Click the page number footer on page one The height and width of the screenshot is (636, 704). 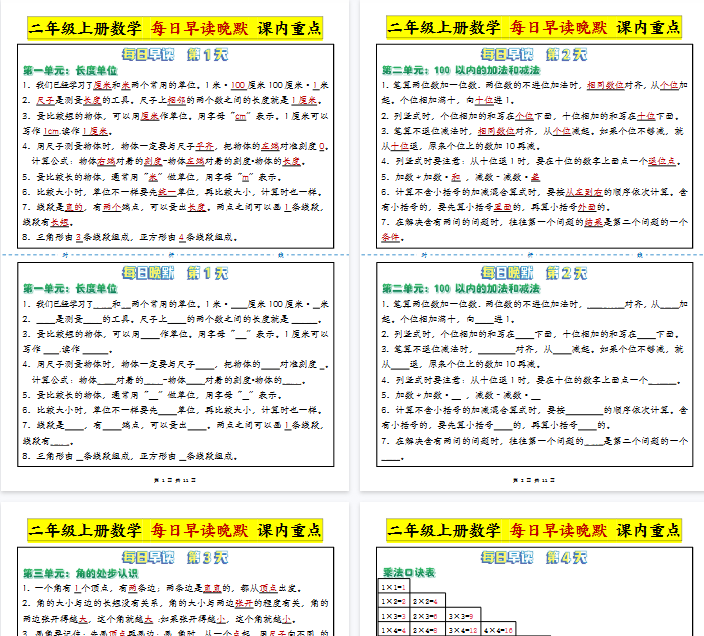(x=175, y=481)
